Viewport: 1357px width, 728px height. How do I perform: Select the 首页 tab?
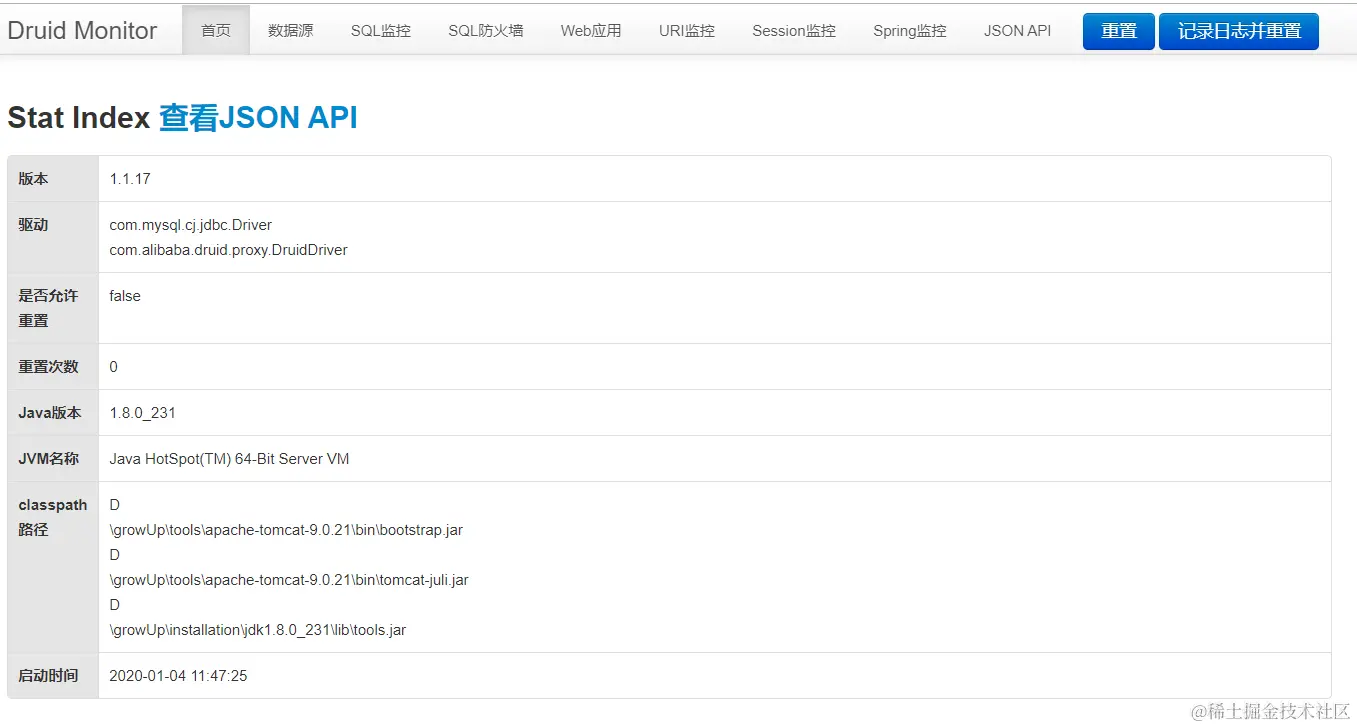(x=216, y=31)
